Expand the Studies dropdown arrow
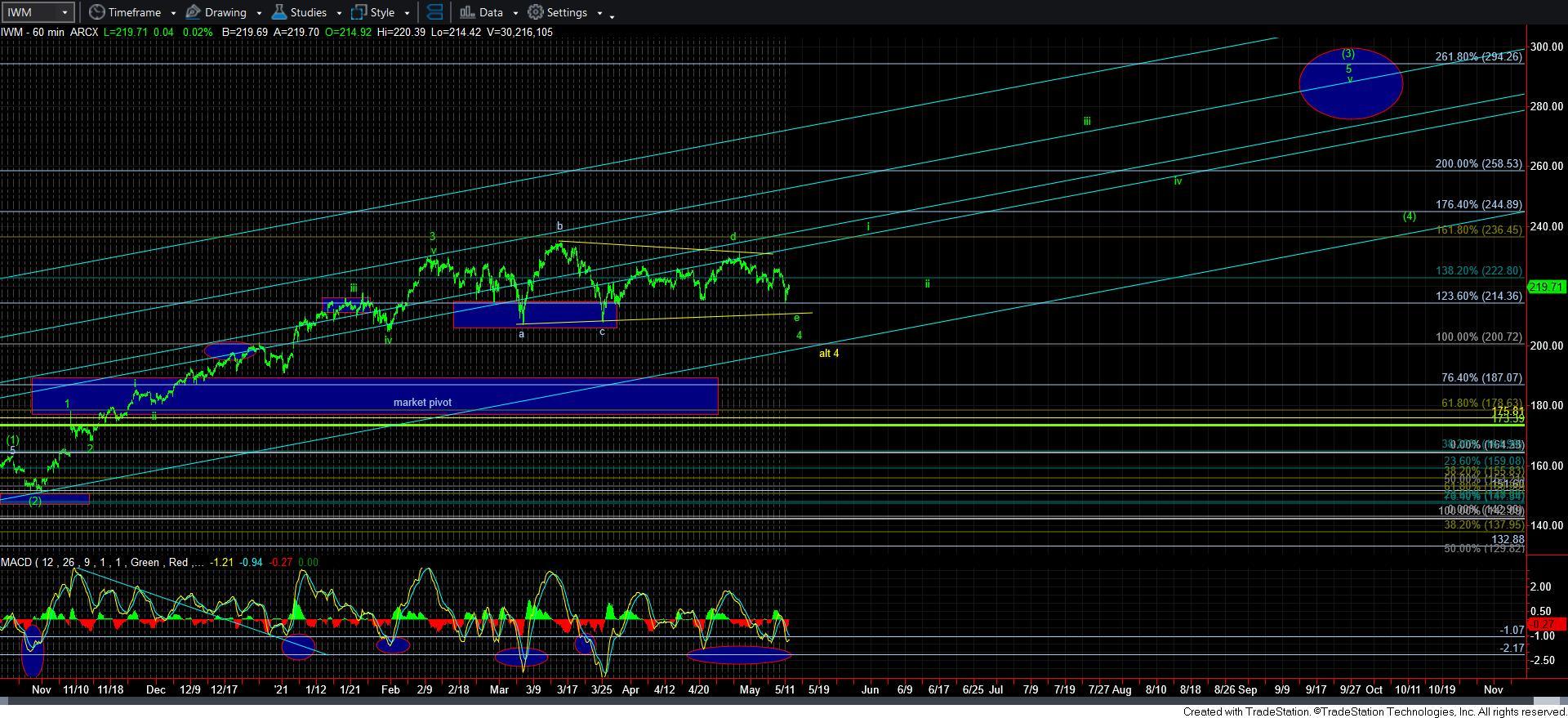This screenshot has width=1568, height=718. pyautogui.click(x=339, y=13)
